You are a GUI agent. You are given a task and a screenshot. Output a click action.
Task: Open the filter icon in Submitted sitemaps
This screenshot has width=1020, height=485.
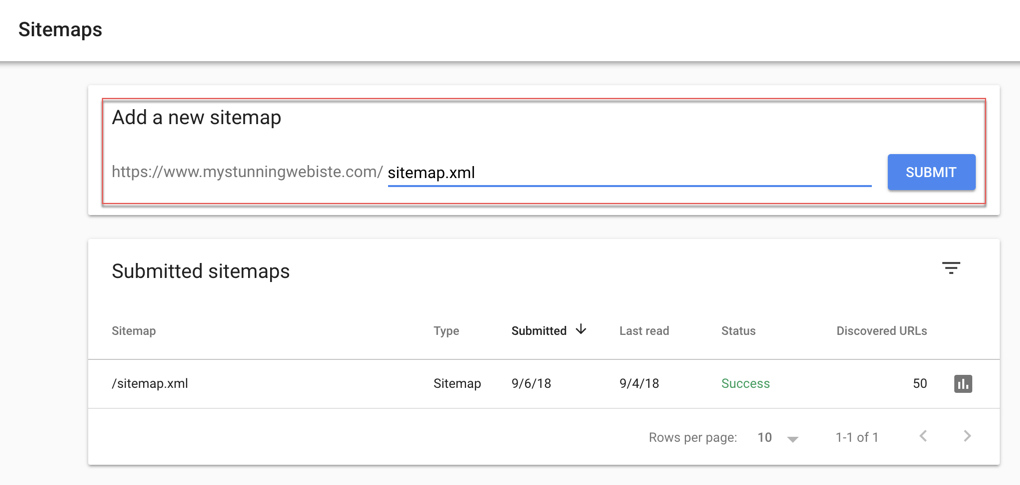951,268
